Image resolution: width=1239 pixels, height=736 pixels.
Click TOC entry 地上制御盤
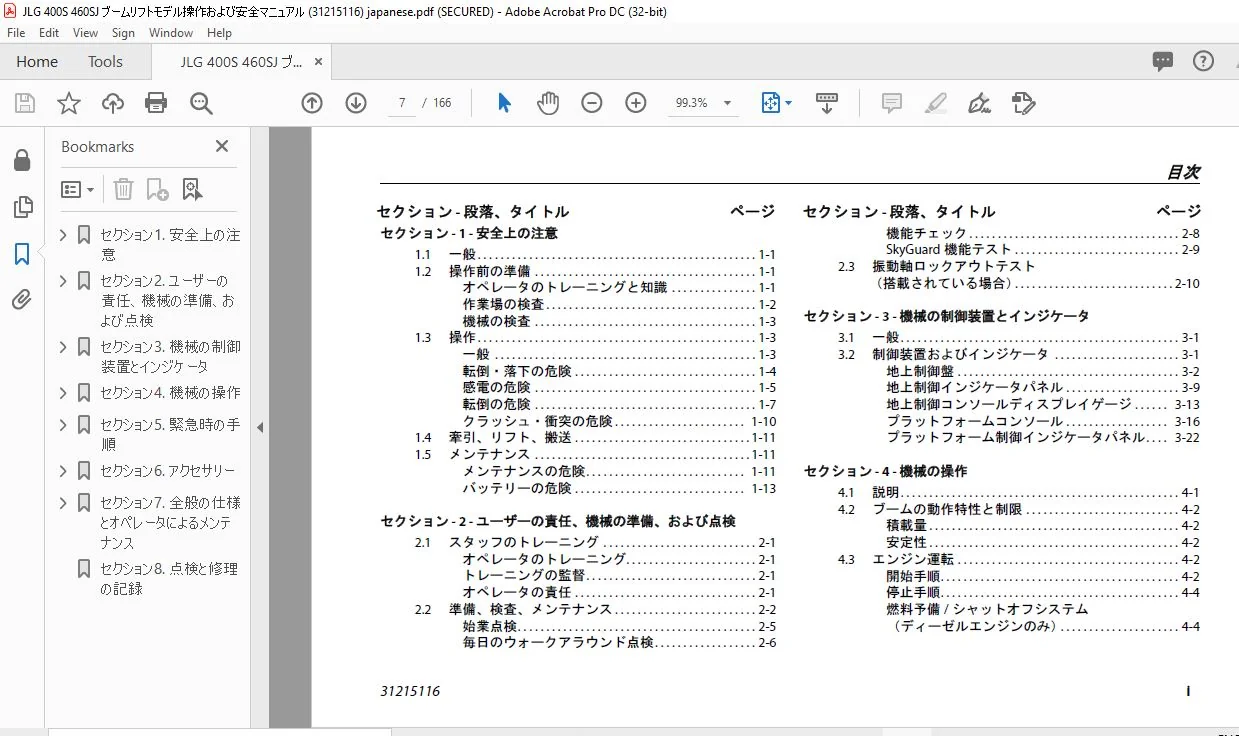[x=920, y=371]
